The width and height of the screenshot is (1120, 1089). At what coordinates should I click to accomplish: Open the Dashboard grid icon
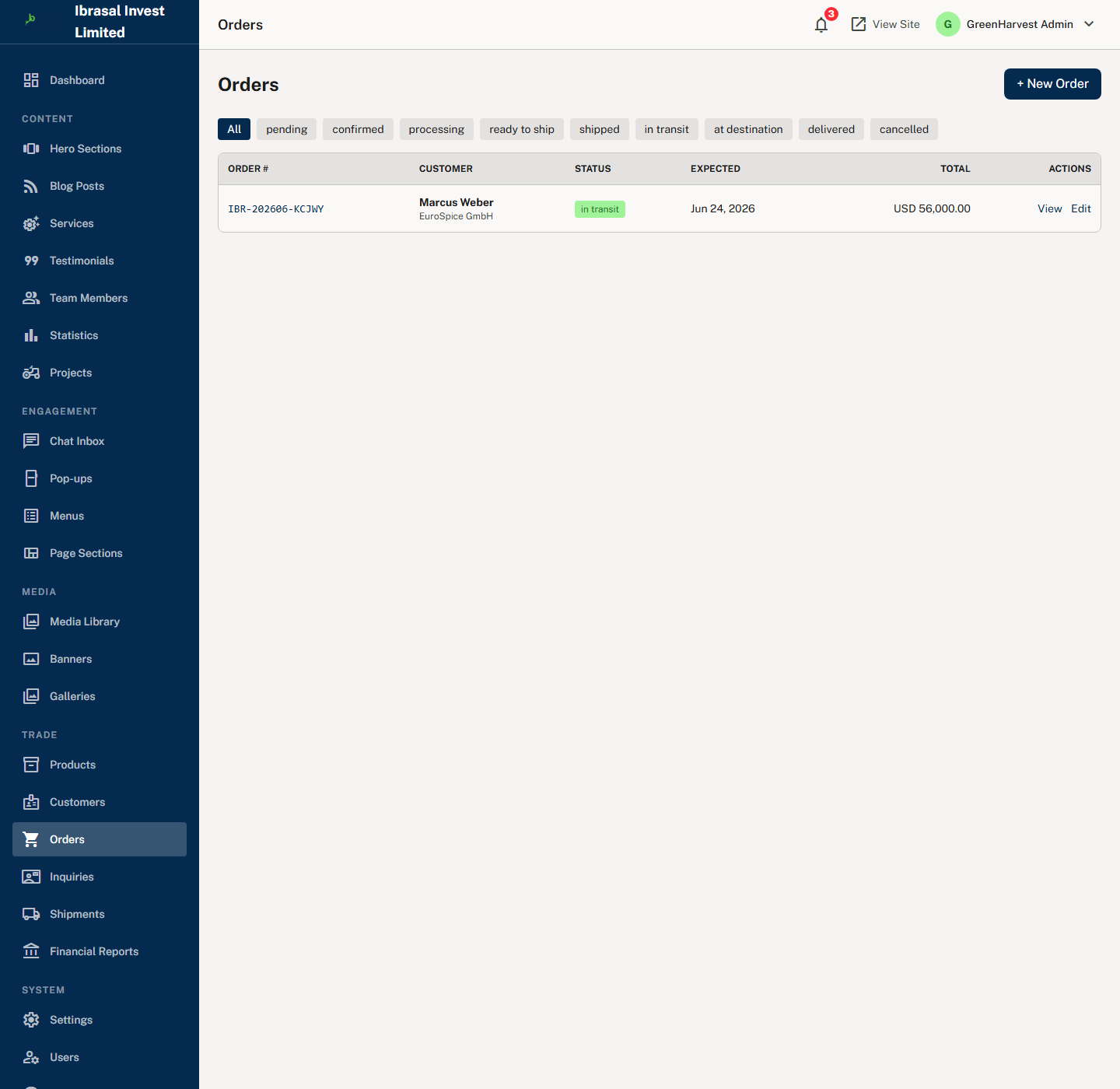[x=31, y=80]
